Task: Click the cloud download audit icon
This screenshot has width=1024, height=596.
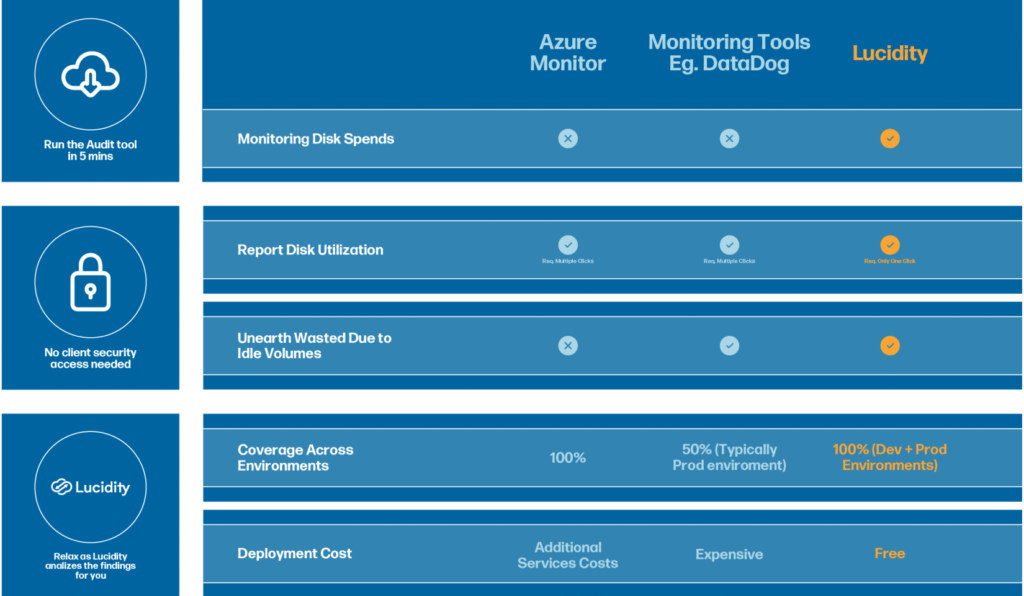Action: tap(90, 74)
